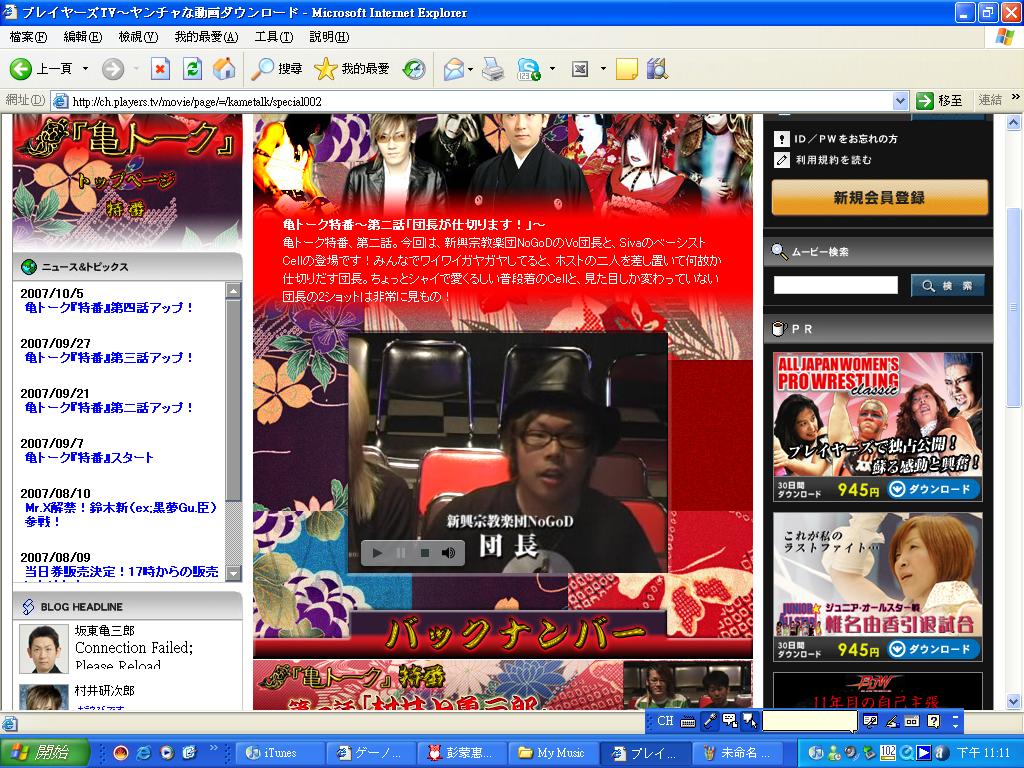Screen dimensions: 1024x768
Task: Switch to iTunes taskbar window
Action: coord(279,753)
